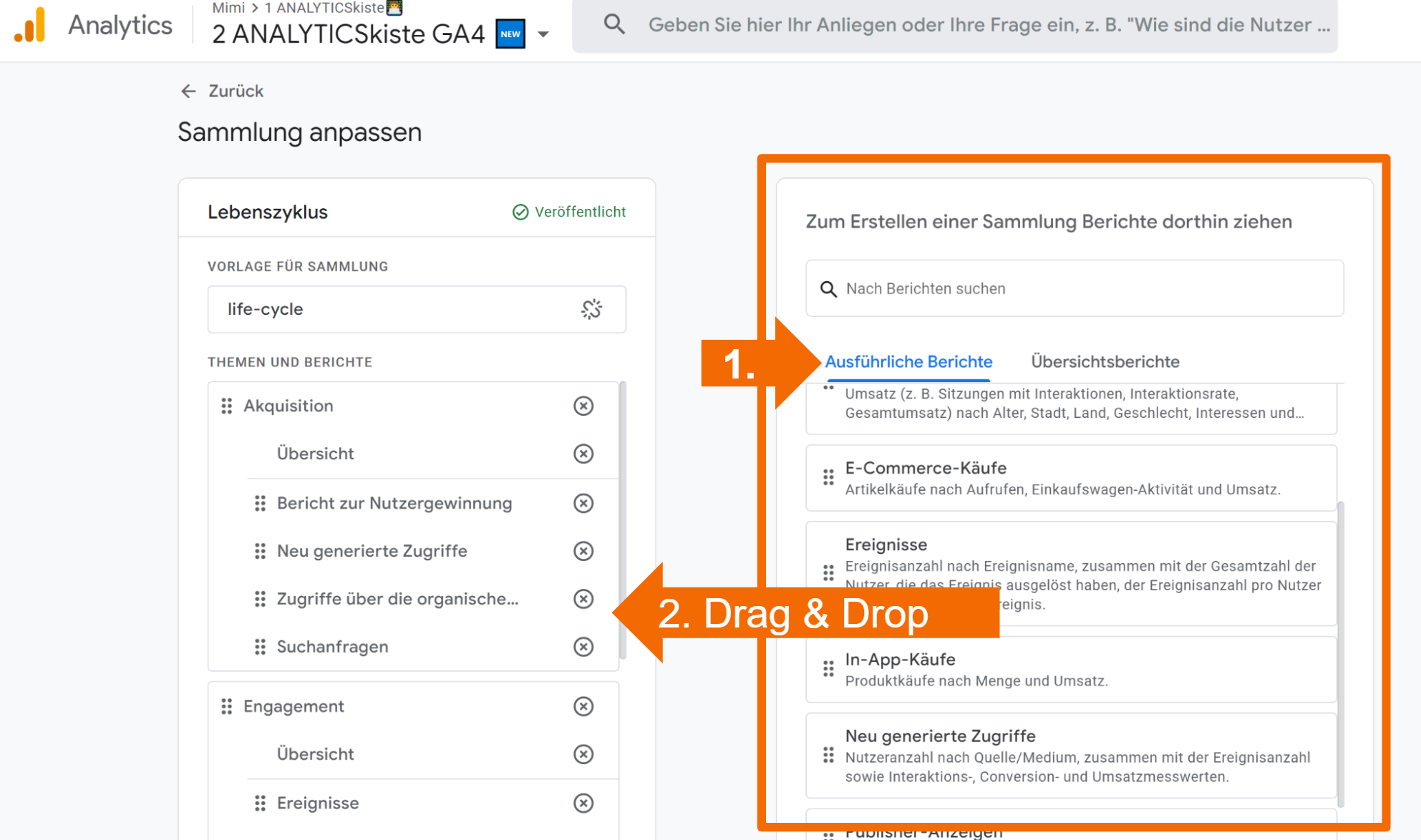The width and height of the screenshot is (1421, 840).
Task: Click the drag handle beside Engagement topic
Action: pyautogui.click(x=227, y=706)
